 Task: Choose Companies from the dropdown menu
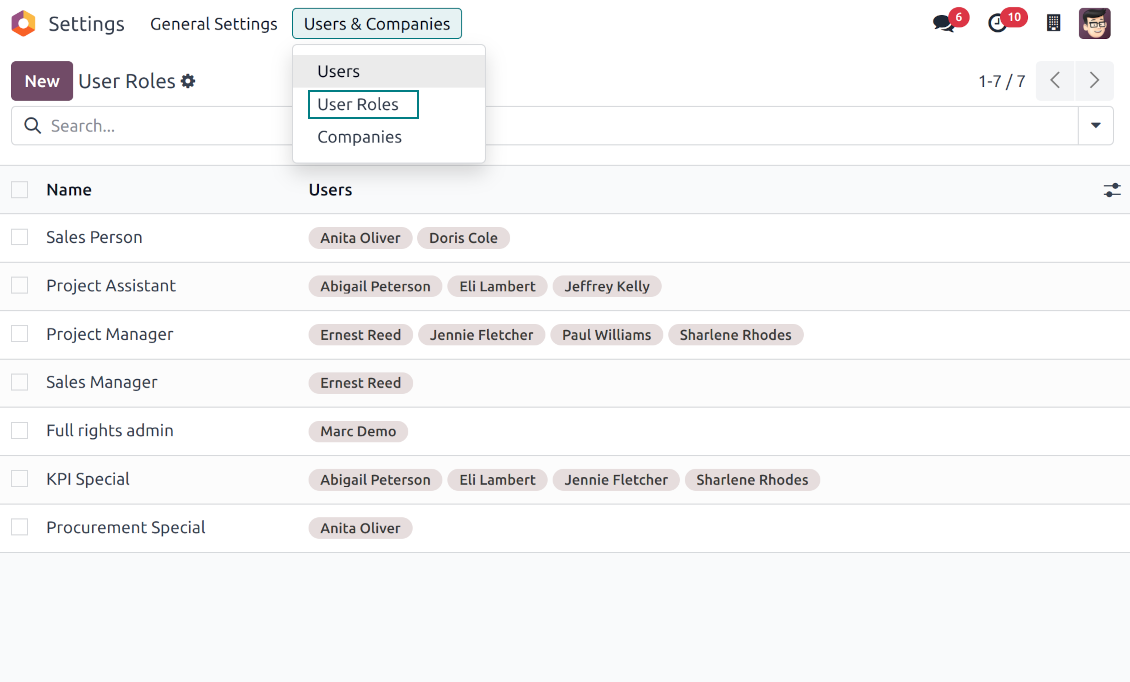click(359, 137)
